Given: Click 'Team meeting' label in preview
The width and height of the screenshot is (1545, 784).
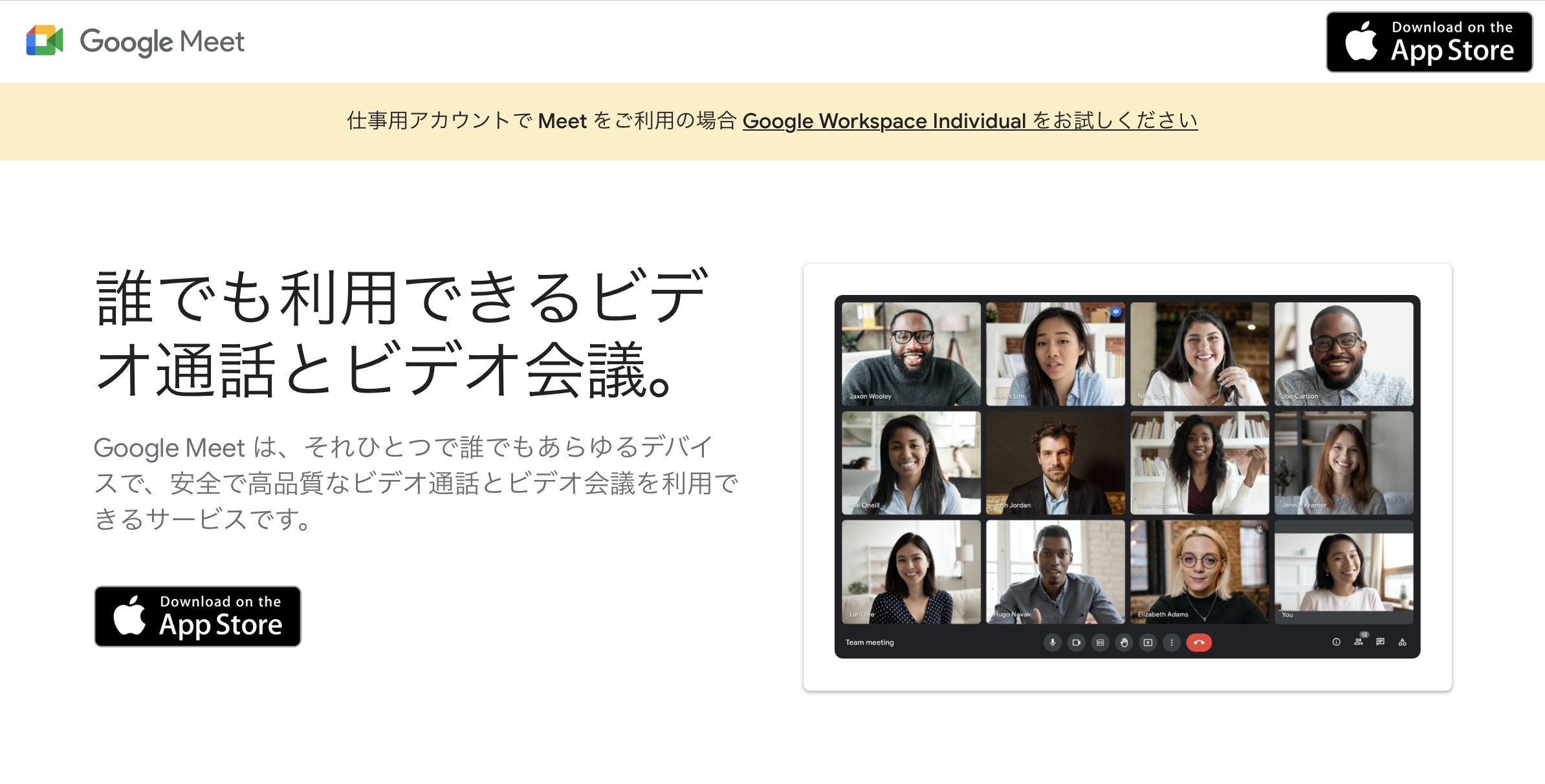Looking at the screenshot, I should click(x=870, y=642).
